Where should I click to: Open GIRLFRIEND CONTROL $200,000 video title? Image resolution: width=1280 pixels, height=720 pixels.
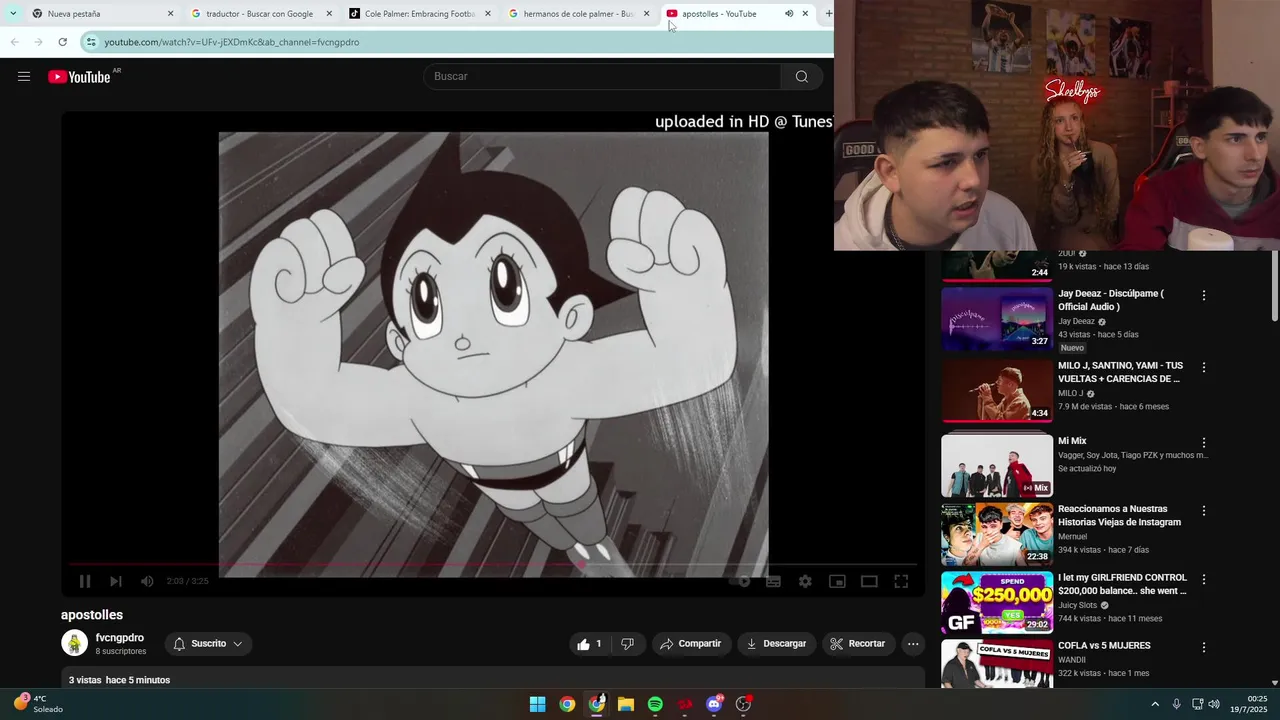point(1122,584)
